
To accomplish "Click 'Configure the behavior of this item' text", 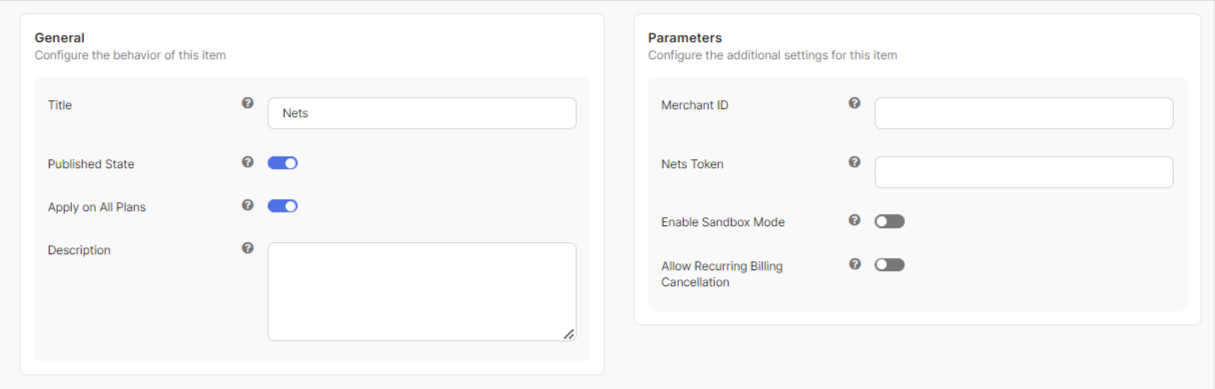I will tap(130, 55).
